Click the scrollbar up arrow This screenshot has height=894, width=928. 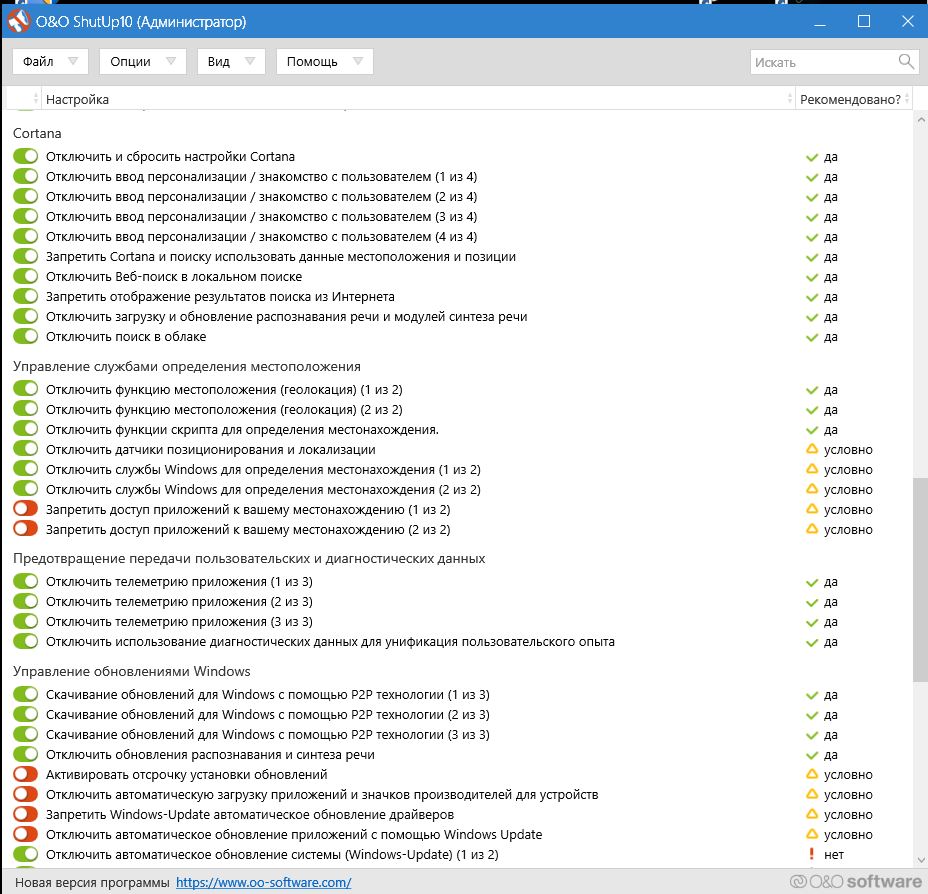click(920, 120)
